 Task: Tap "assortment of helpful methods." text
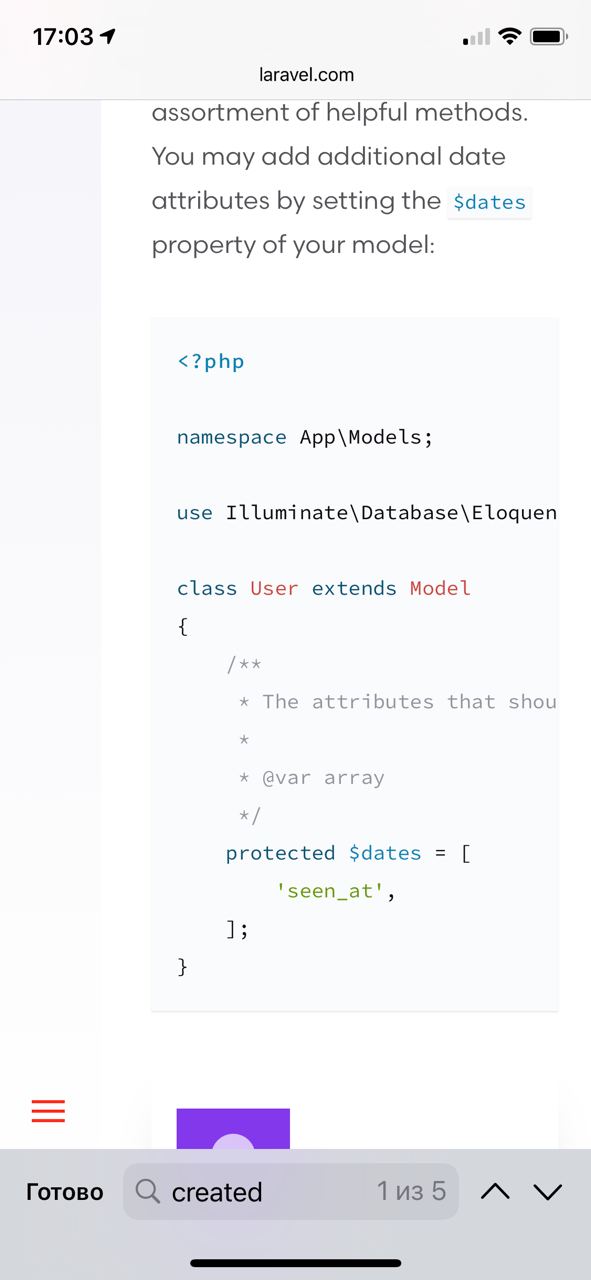coord(340,112)
